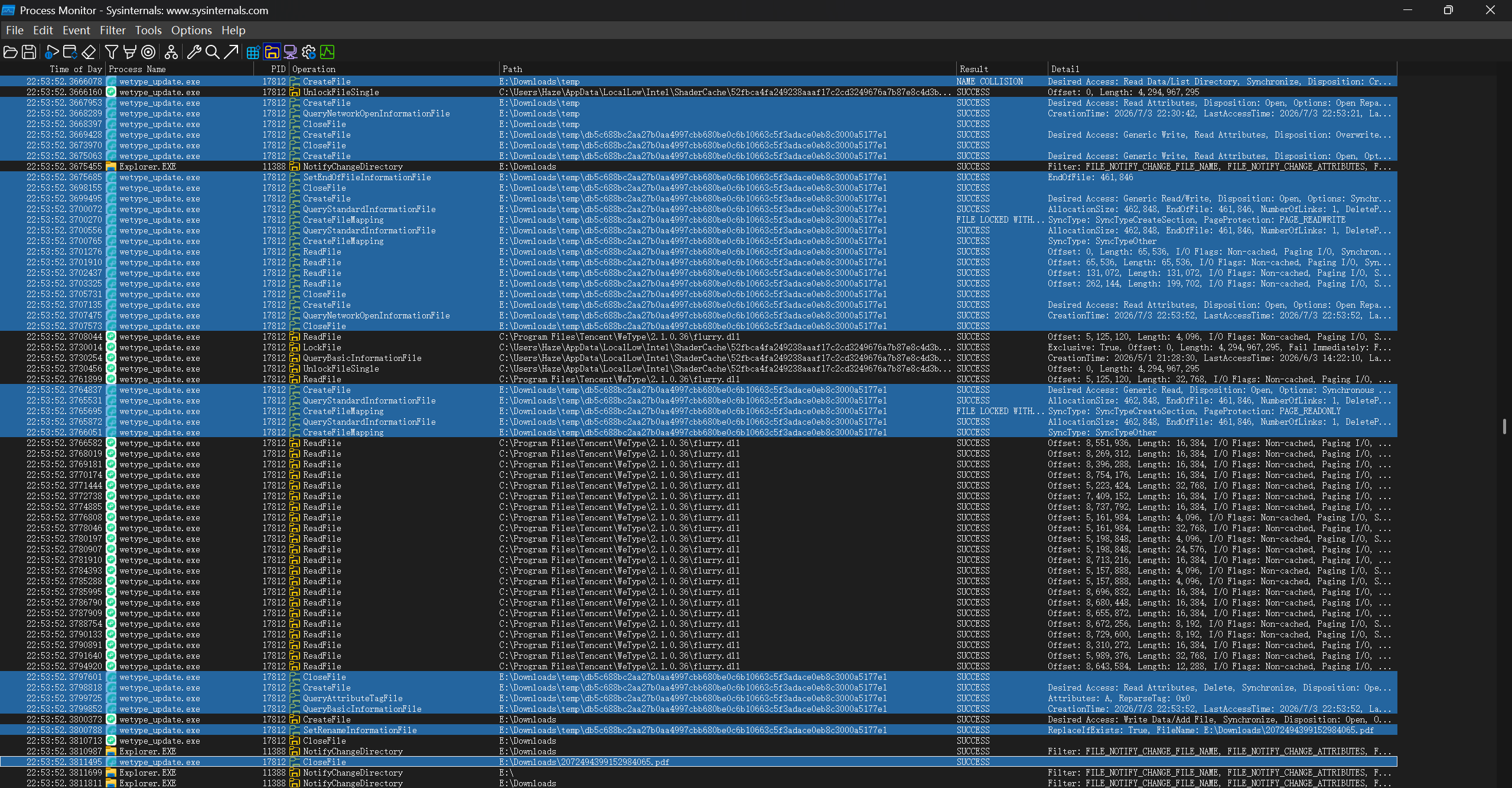Click the Operation column header
Viewport: 1512px width, 788px height.
point(394,69)
